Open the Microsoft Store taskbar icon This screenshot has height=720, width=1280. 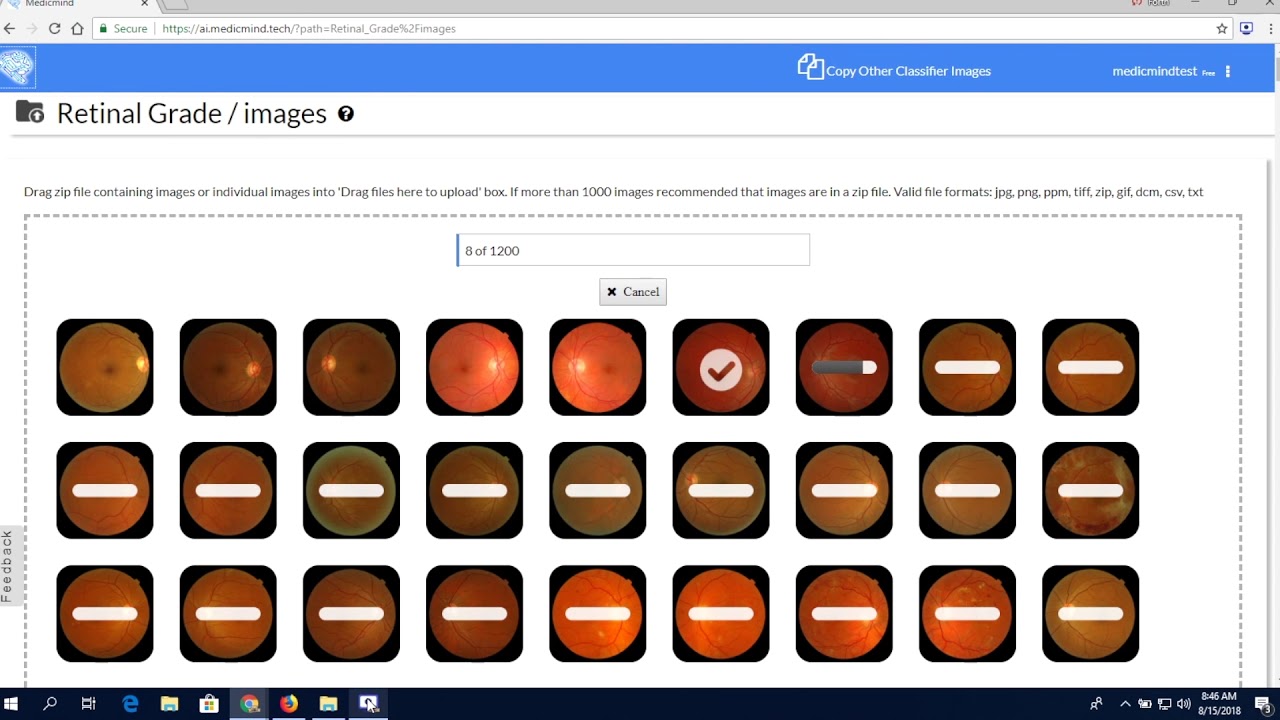(x=209, y=704)
